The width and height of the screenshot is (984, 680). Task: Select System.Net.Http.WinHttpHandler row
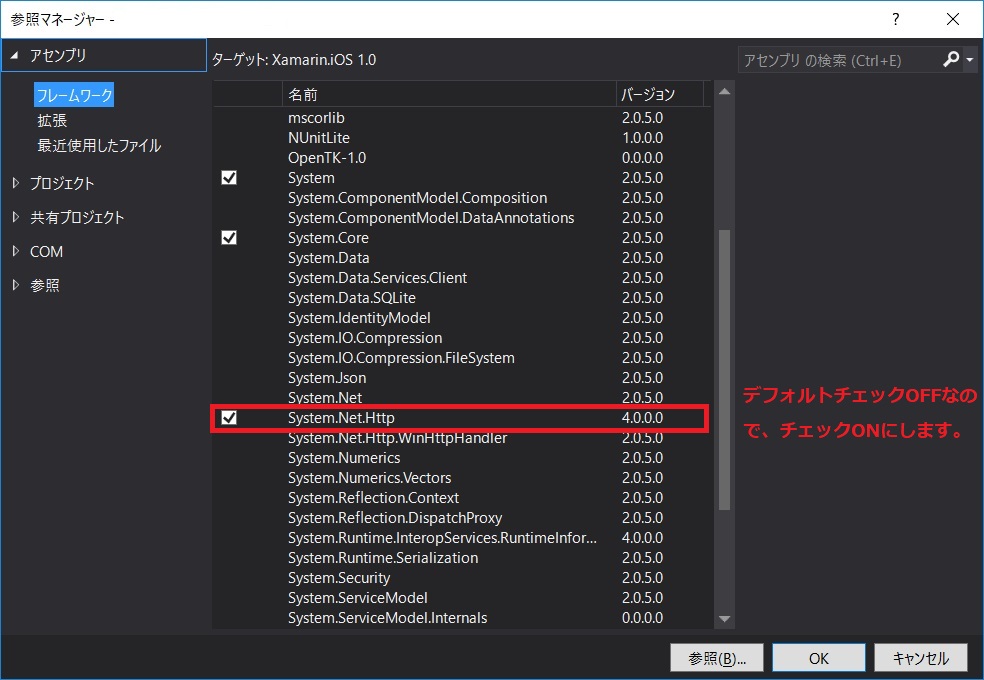461,438
